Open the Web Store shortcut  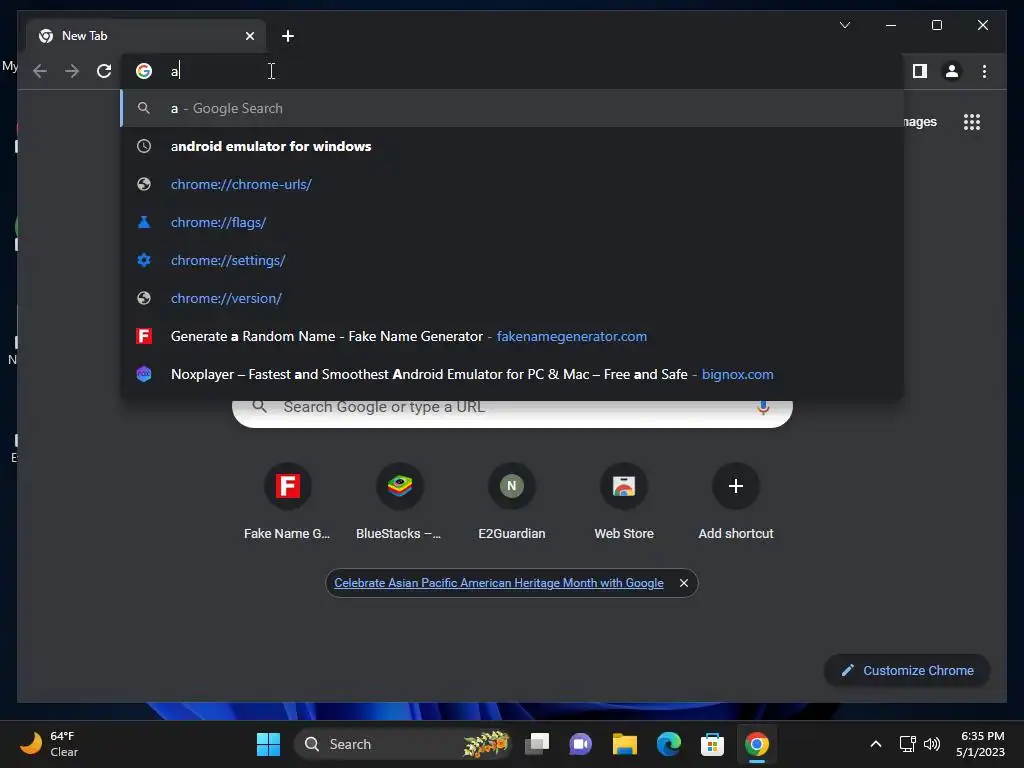pos(624,502)
